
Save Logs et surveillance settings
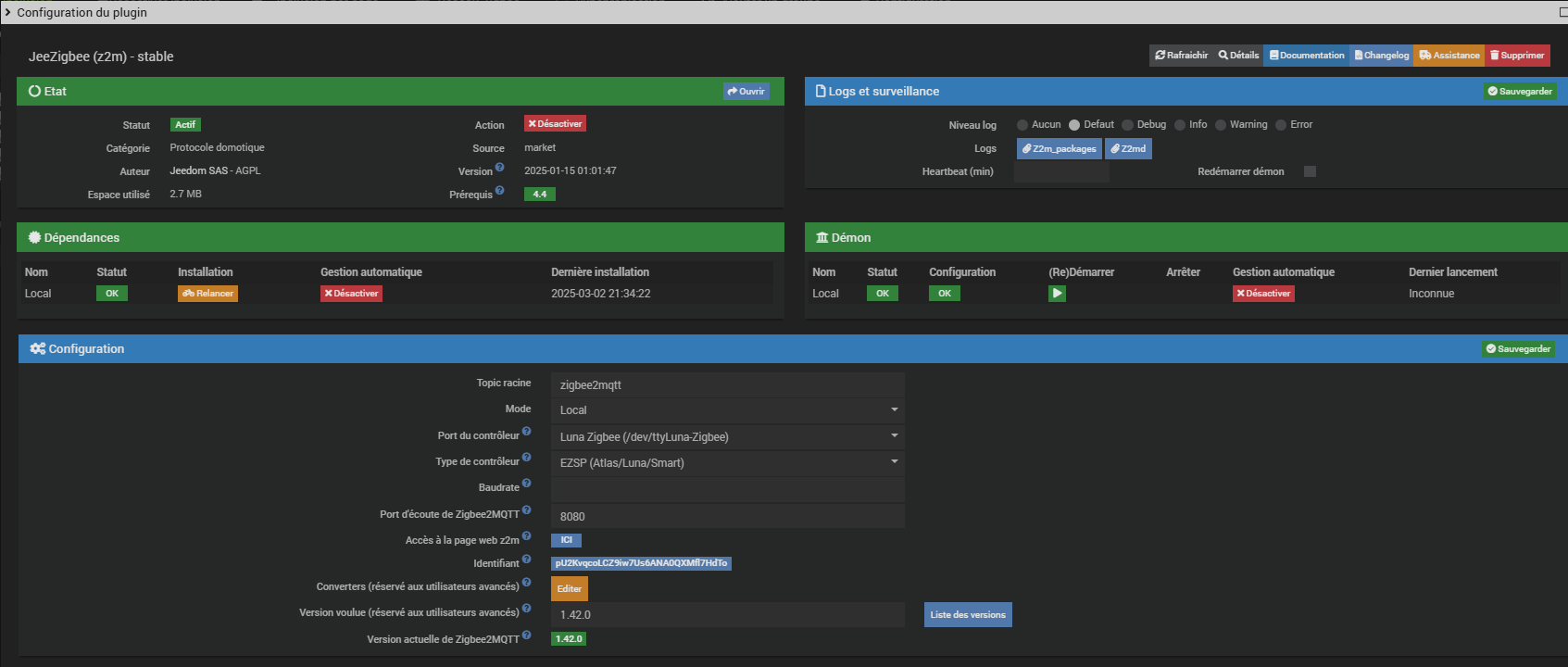1519,92
